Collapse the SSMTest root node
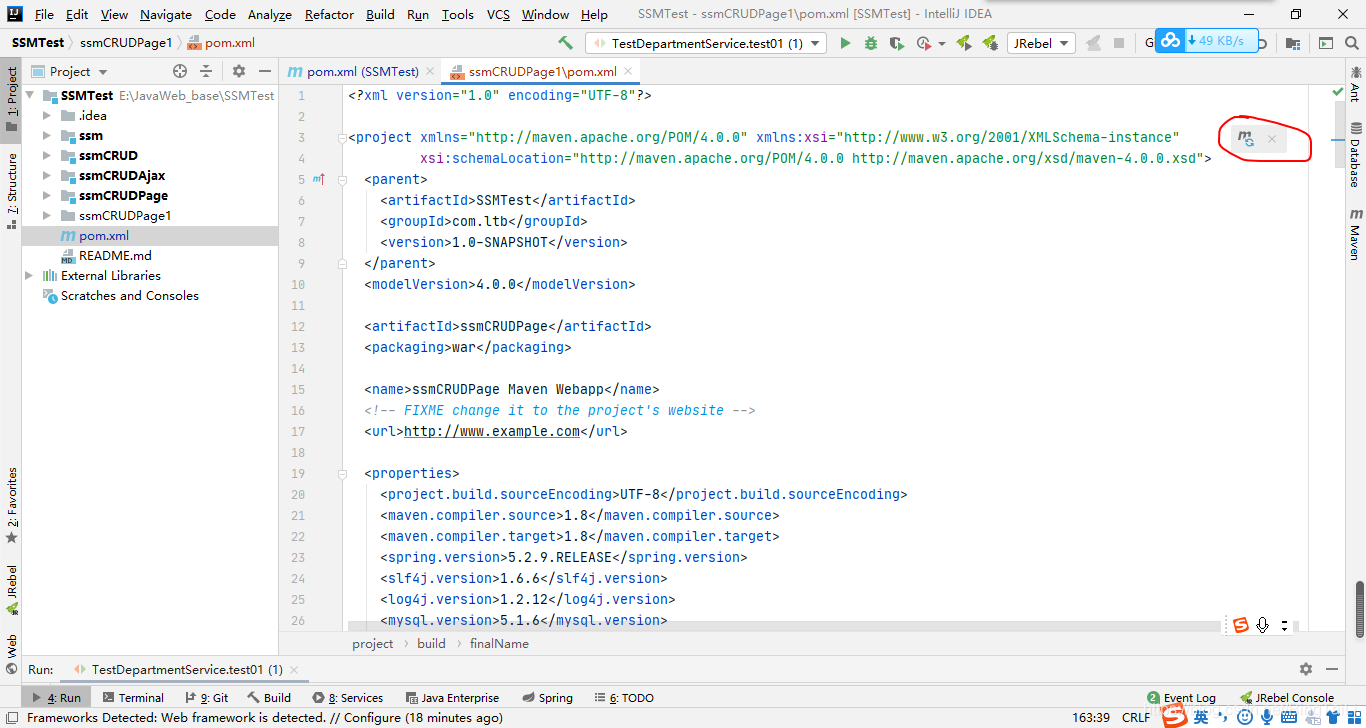This screenshot has height=728, width=1366. tap(31, 95)
